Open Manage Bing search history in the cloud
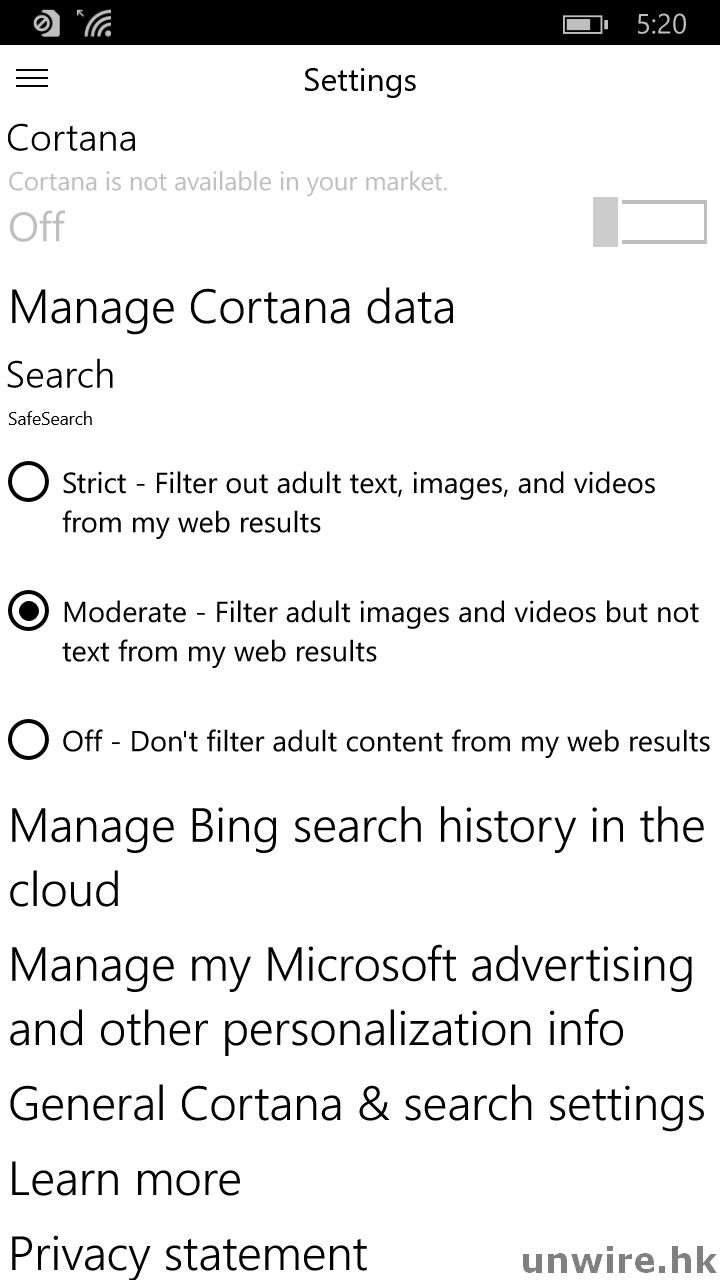Screen dimensions: 720x1280 coord(356,857)
